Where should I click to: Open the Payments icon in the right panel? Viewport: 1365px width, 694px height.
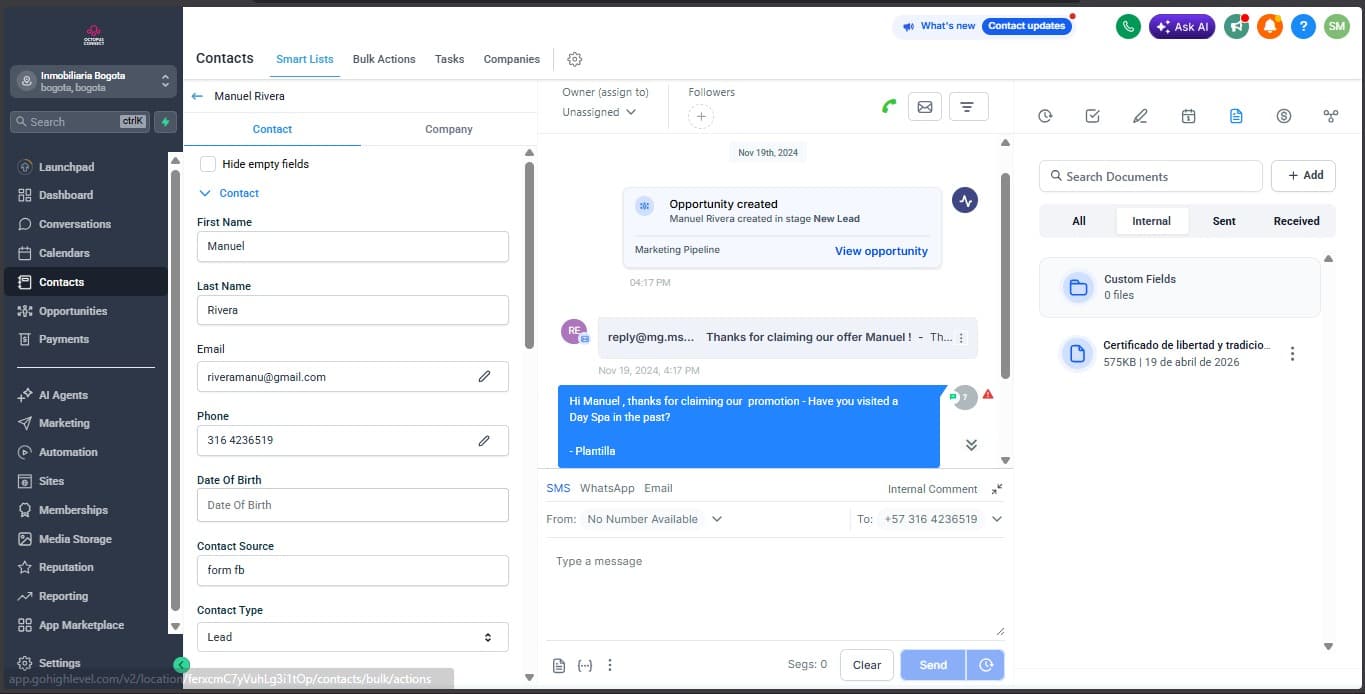(1284, 116)
